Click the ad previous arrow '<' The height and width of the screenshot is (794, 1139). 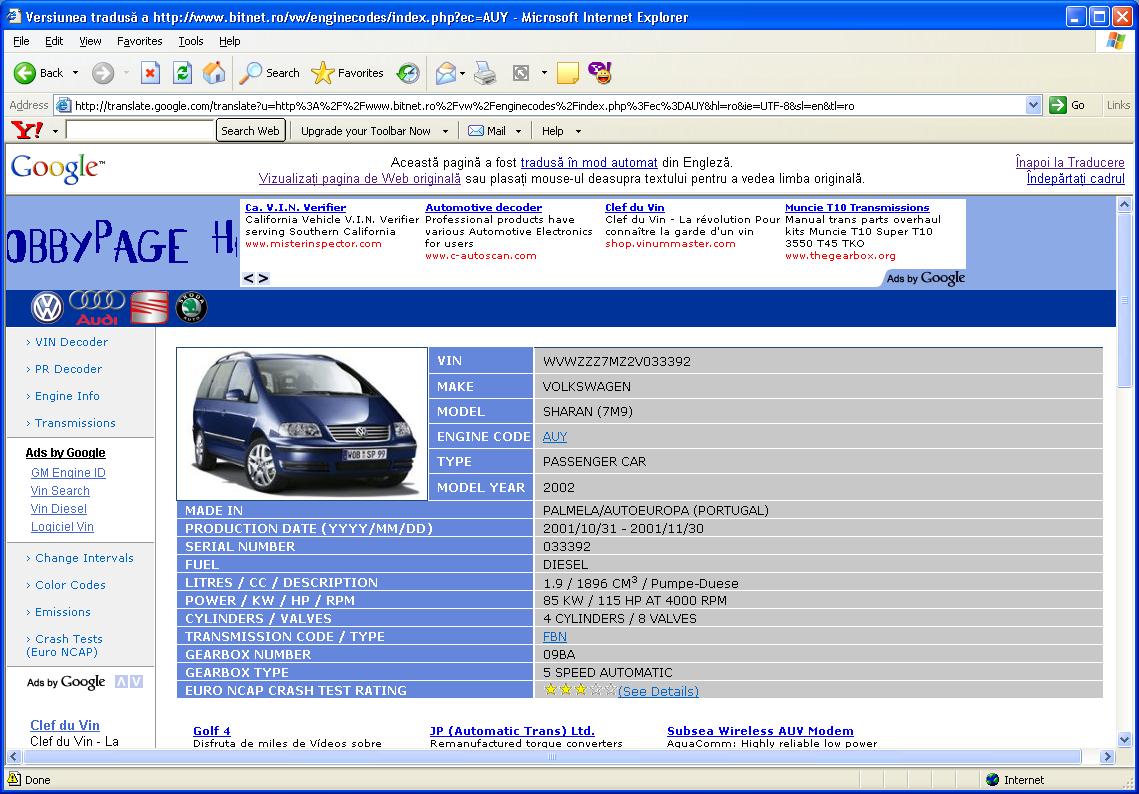point(248,278)
